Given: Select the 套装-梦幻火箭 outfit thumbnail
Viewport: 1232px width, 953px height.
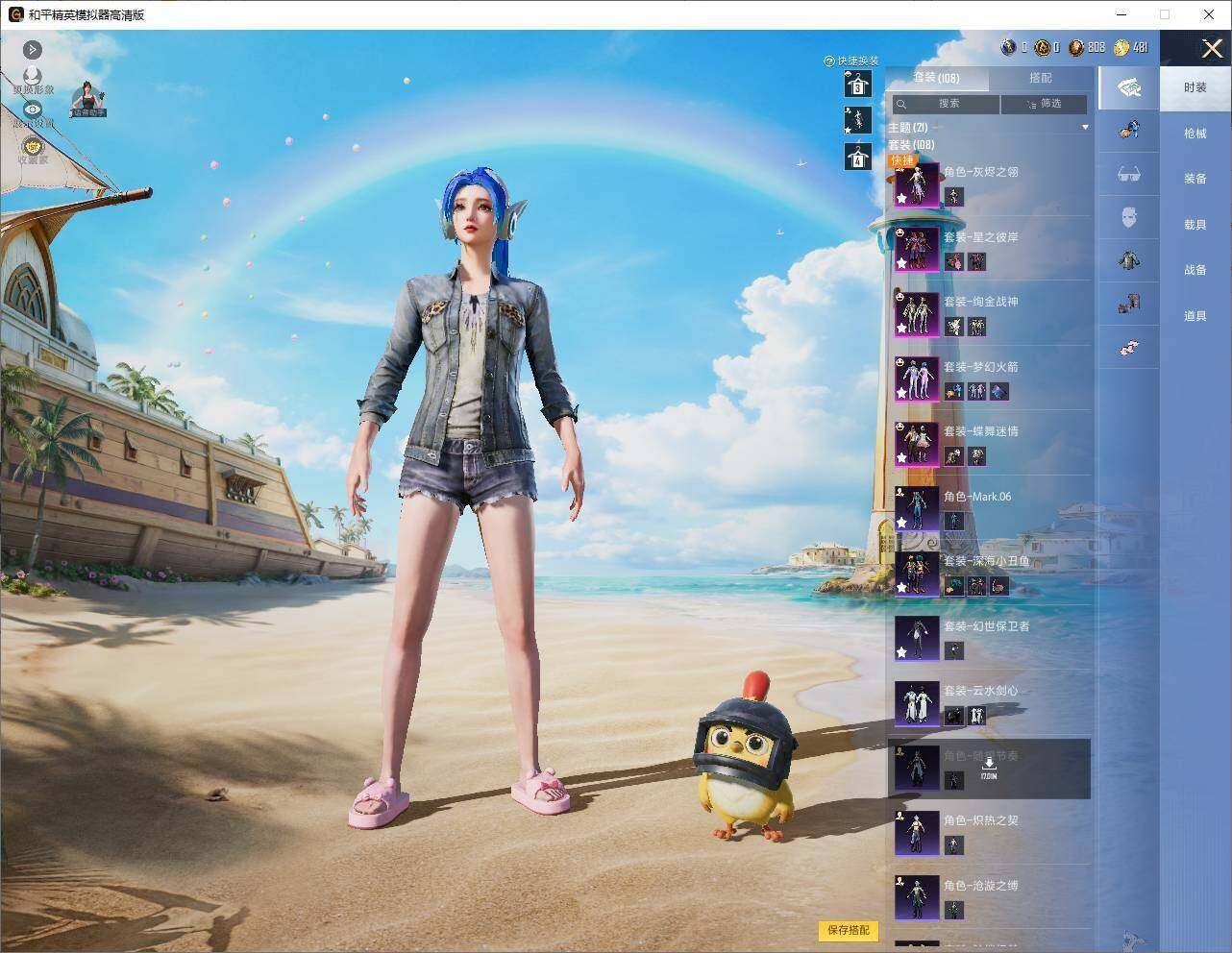Looking at the screenshot, I should (x=917, y=379).
